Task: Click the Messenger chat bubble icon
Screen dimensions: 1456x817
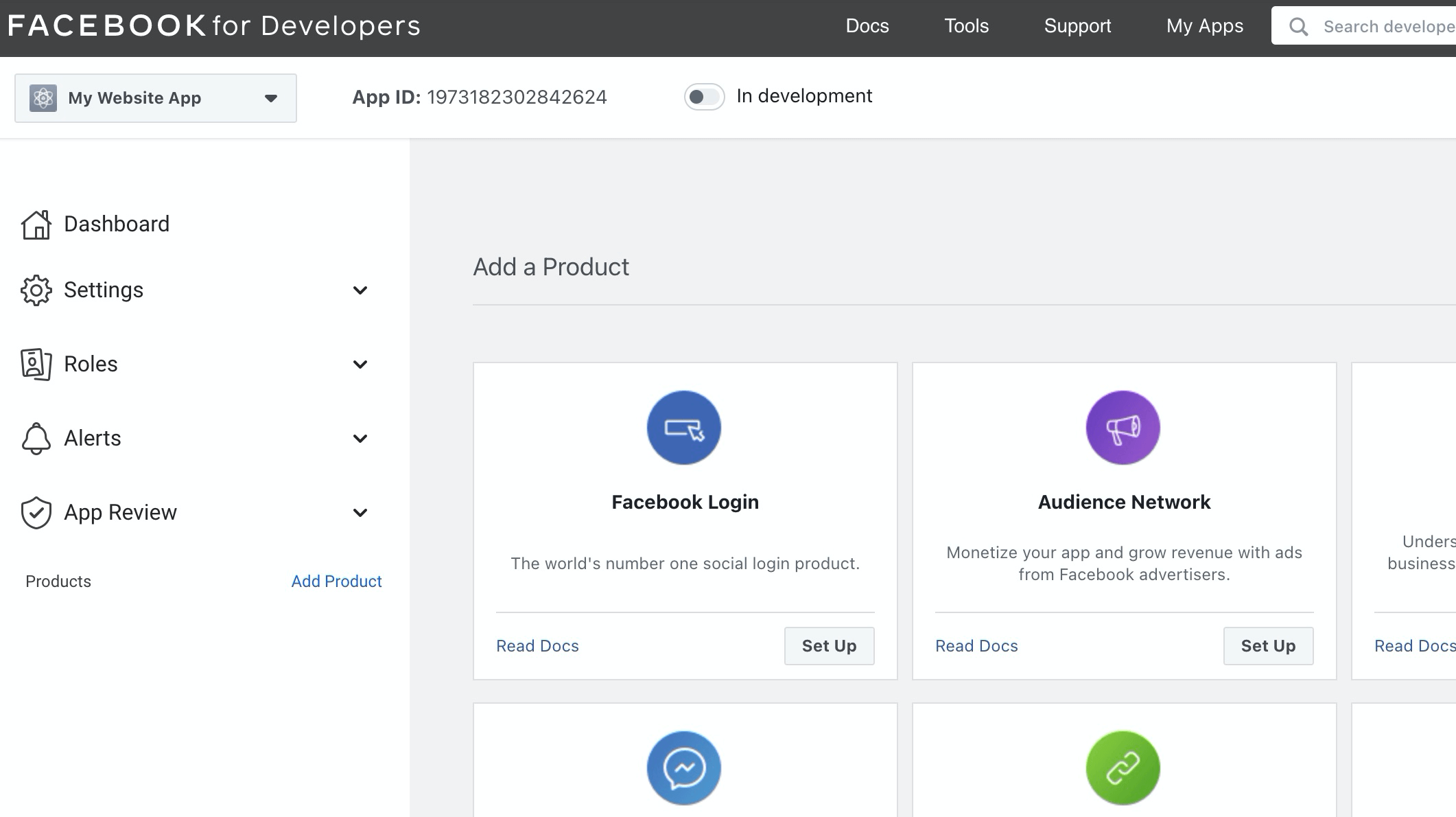Action: [684, 769]
